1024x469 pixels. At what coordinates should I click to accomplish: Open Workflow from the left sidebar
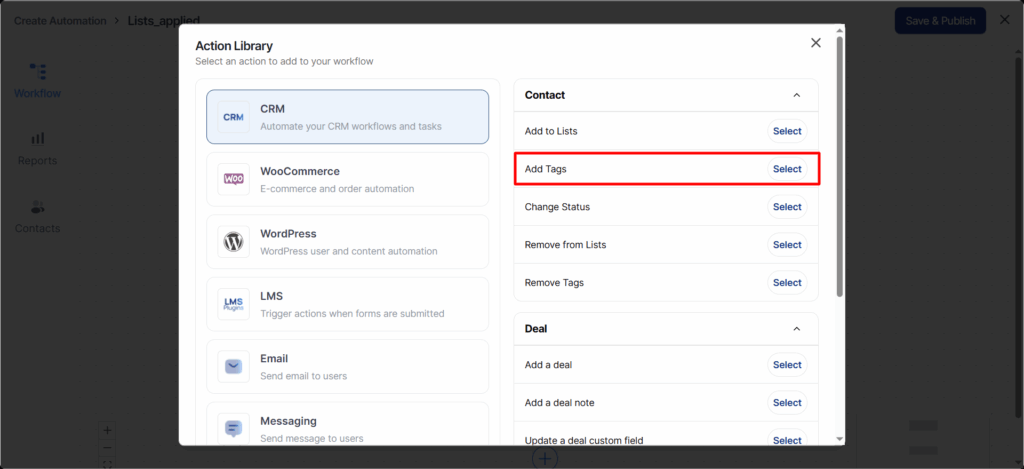pos(37,81)
